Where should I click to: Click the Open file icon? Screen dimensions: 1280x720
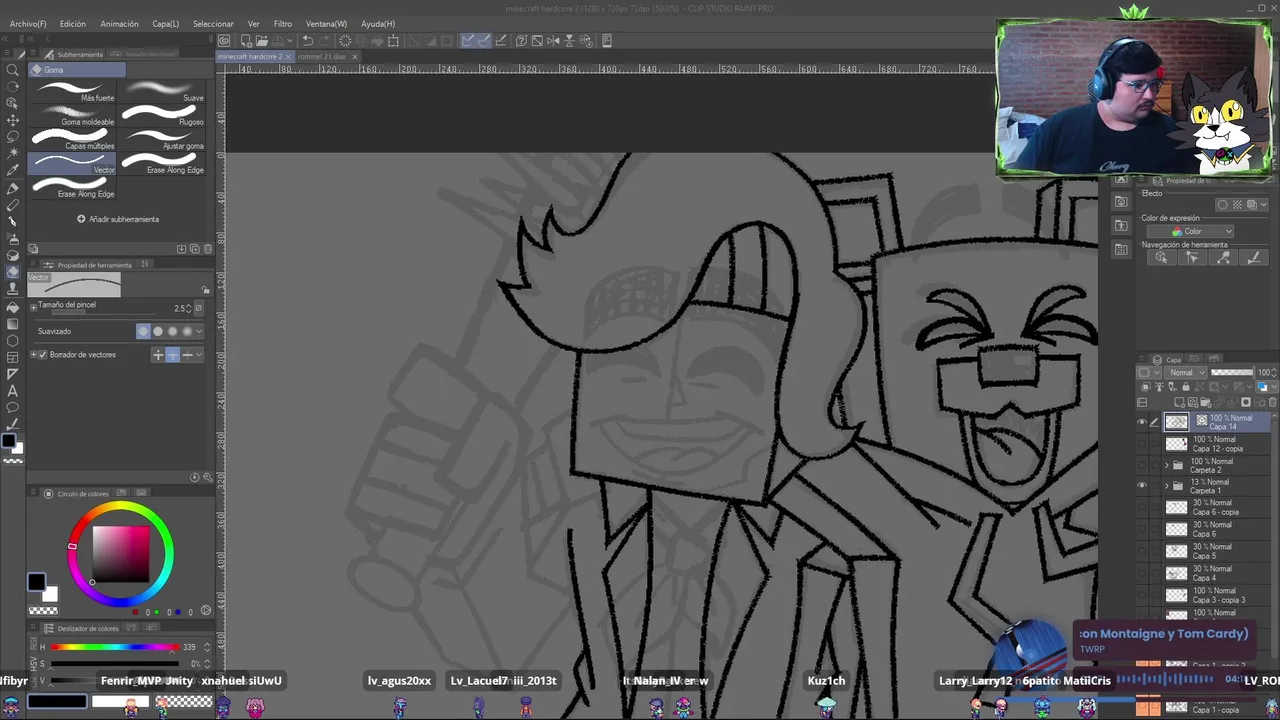(262, 41)
